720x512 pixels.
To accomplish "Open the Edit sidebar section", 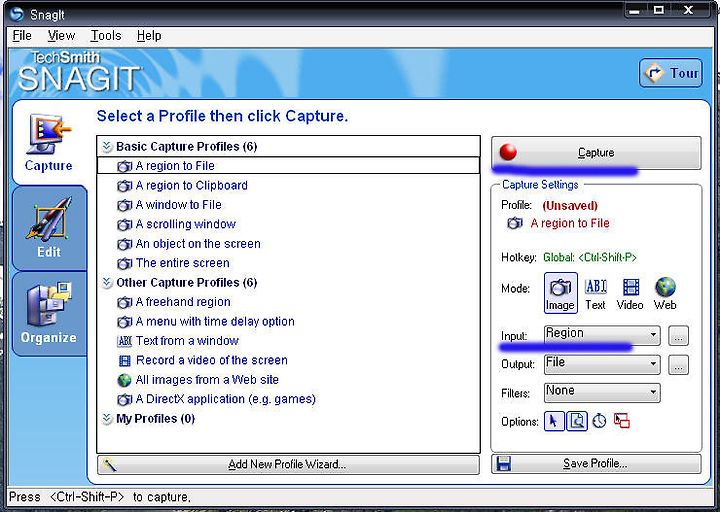I will (49, 228).
